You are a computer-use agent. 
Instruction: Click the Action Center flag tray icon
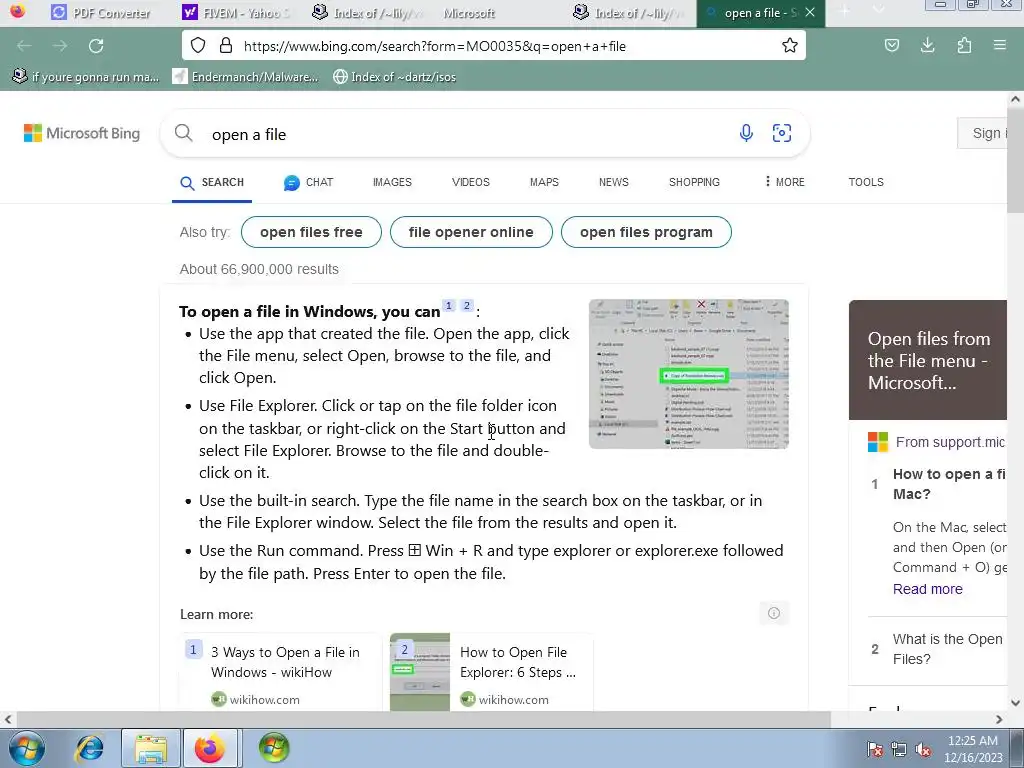click(874, 749)
